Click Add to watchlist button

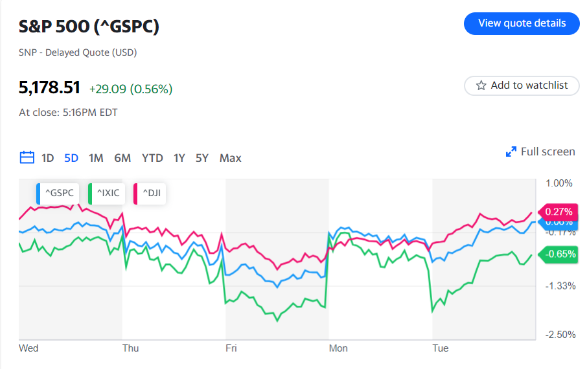[522, 86]
